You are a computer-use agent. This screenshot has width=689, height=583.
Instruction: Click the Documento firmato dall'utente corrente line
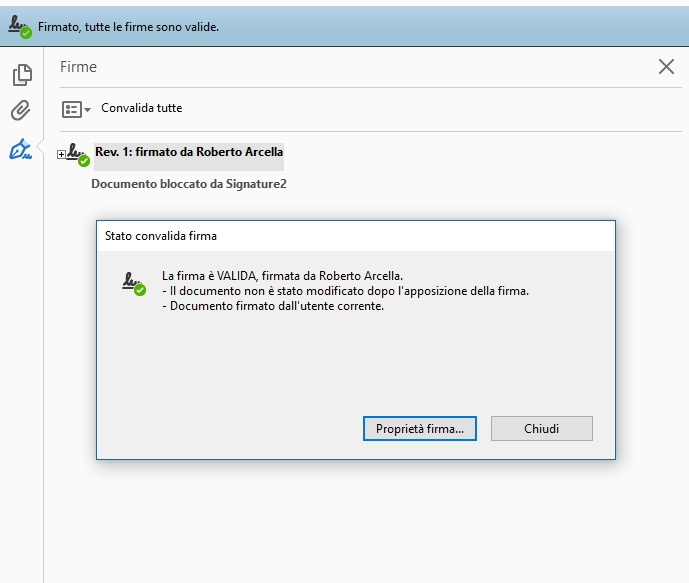tap(272, 306)
